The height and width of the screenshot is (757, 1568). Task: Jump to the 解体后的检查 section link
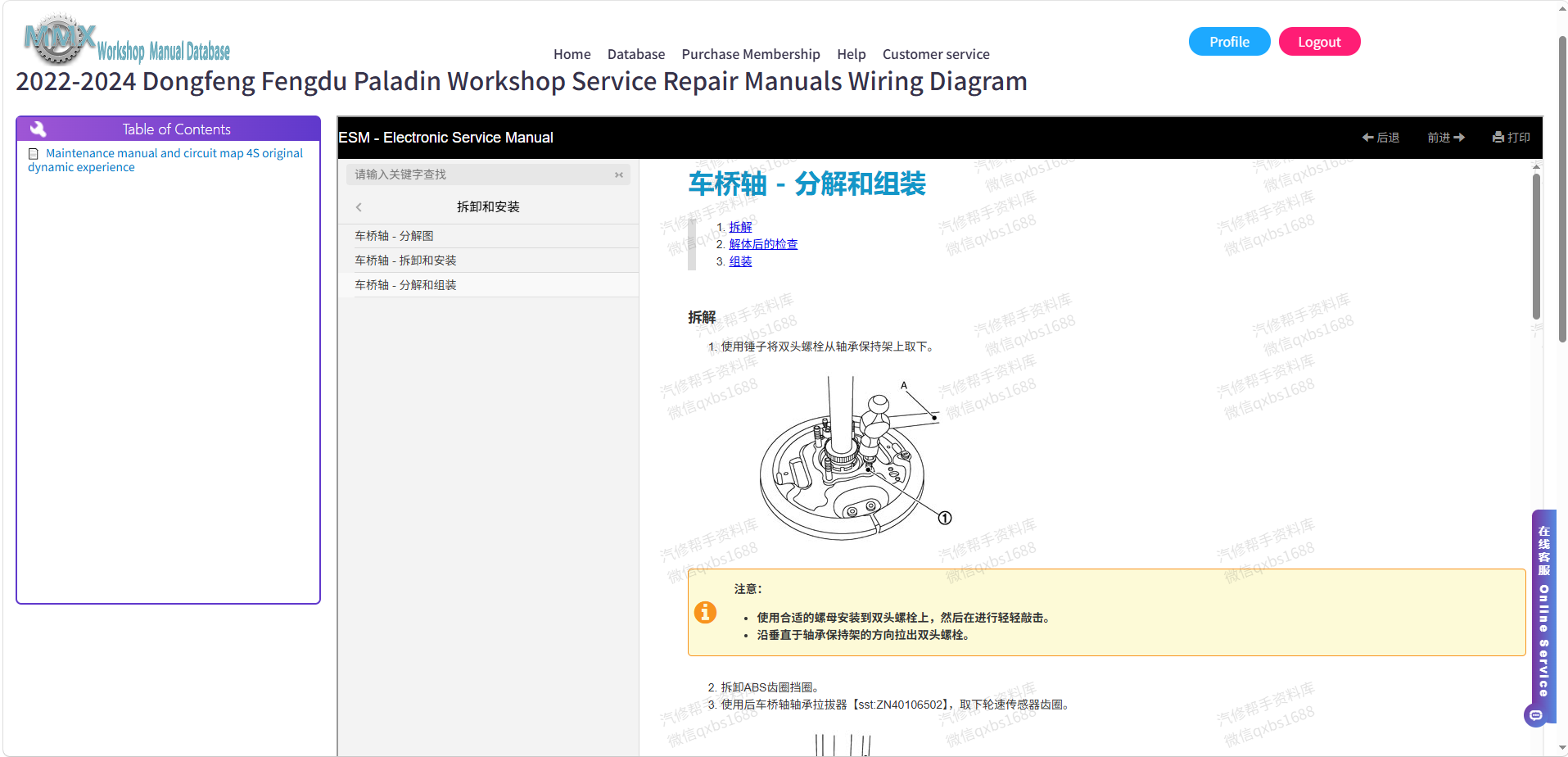coord(763,244)
